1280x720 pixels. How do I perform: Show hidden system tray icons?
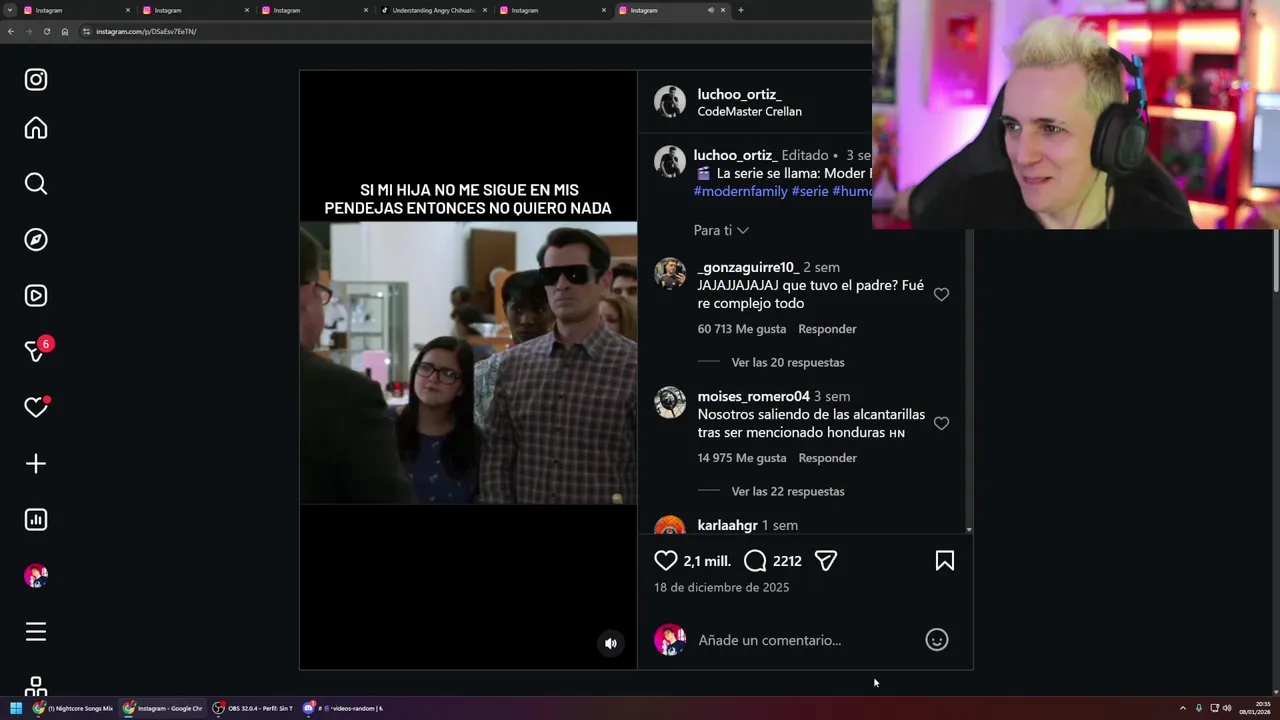pos(1182,708)
